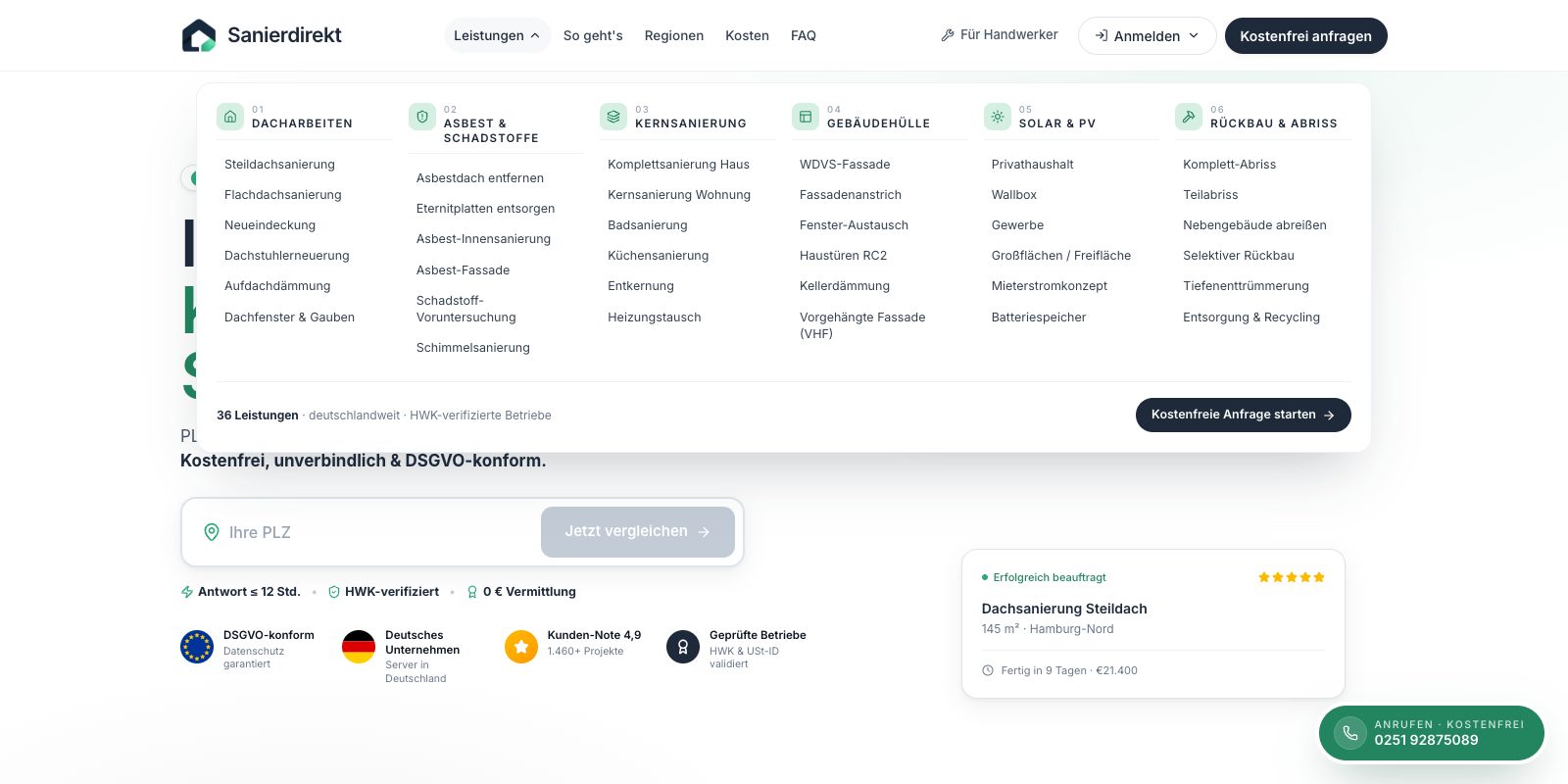Open Komplettsanierung Haus
The height and width of the screenshot is (784, 1568).
click(678, 164)
